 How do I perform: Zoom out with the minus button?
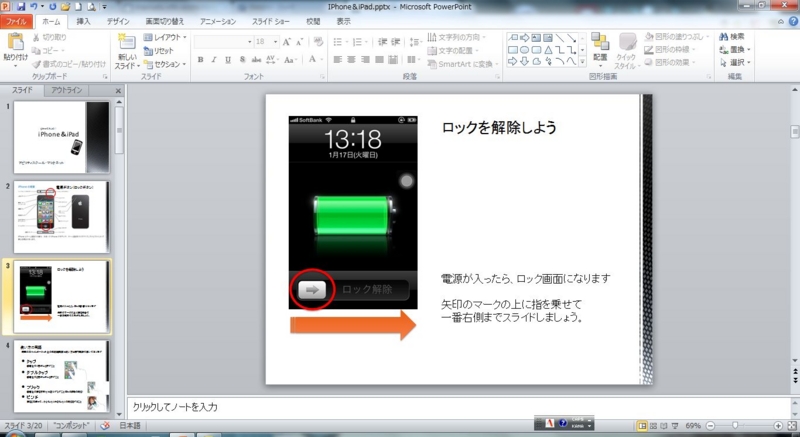710,425
